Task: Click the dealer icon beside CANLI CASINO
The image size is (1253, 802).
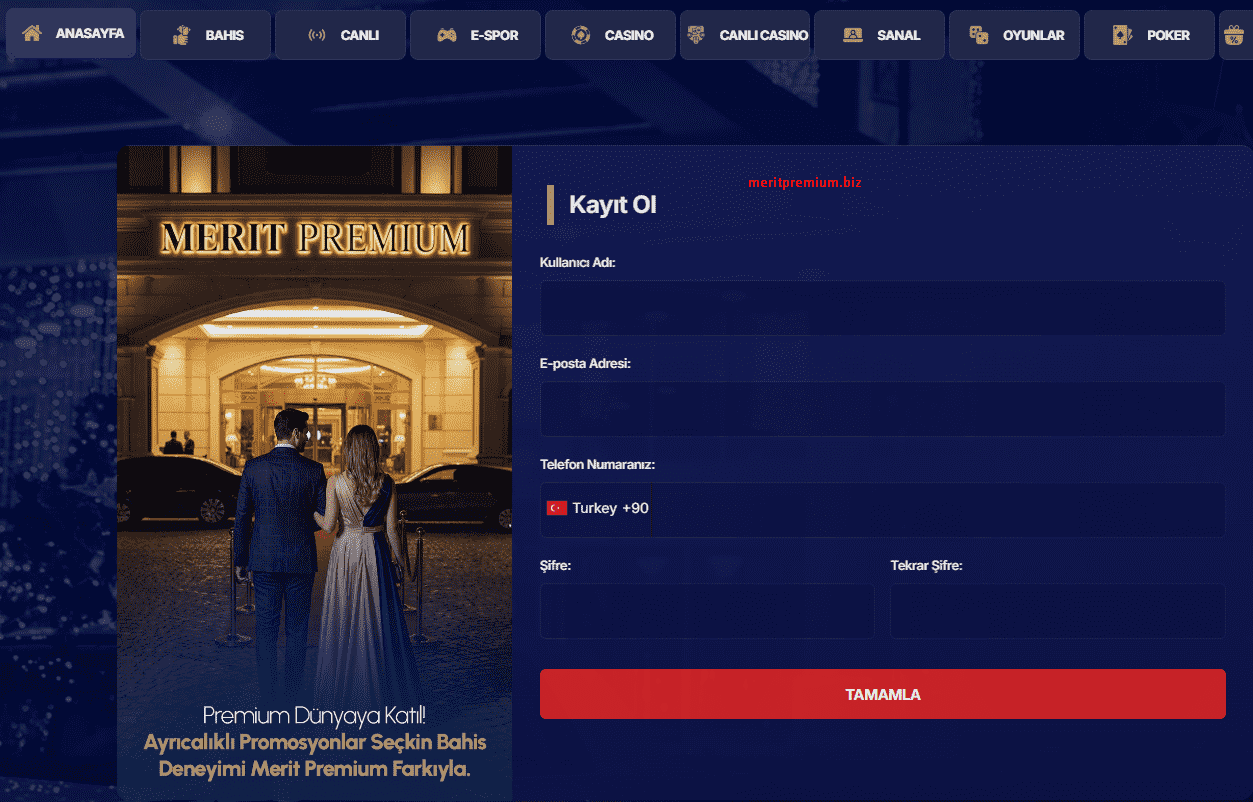Action: [x=697, y=35]
